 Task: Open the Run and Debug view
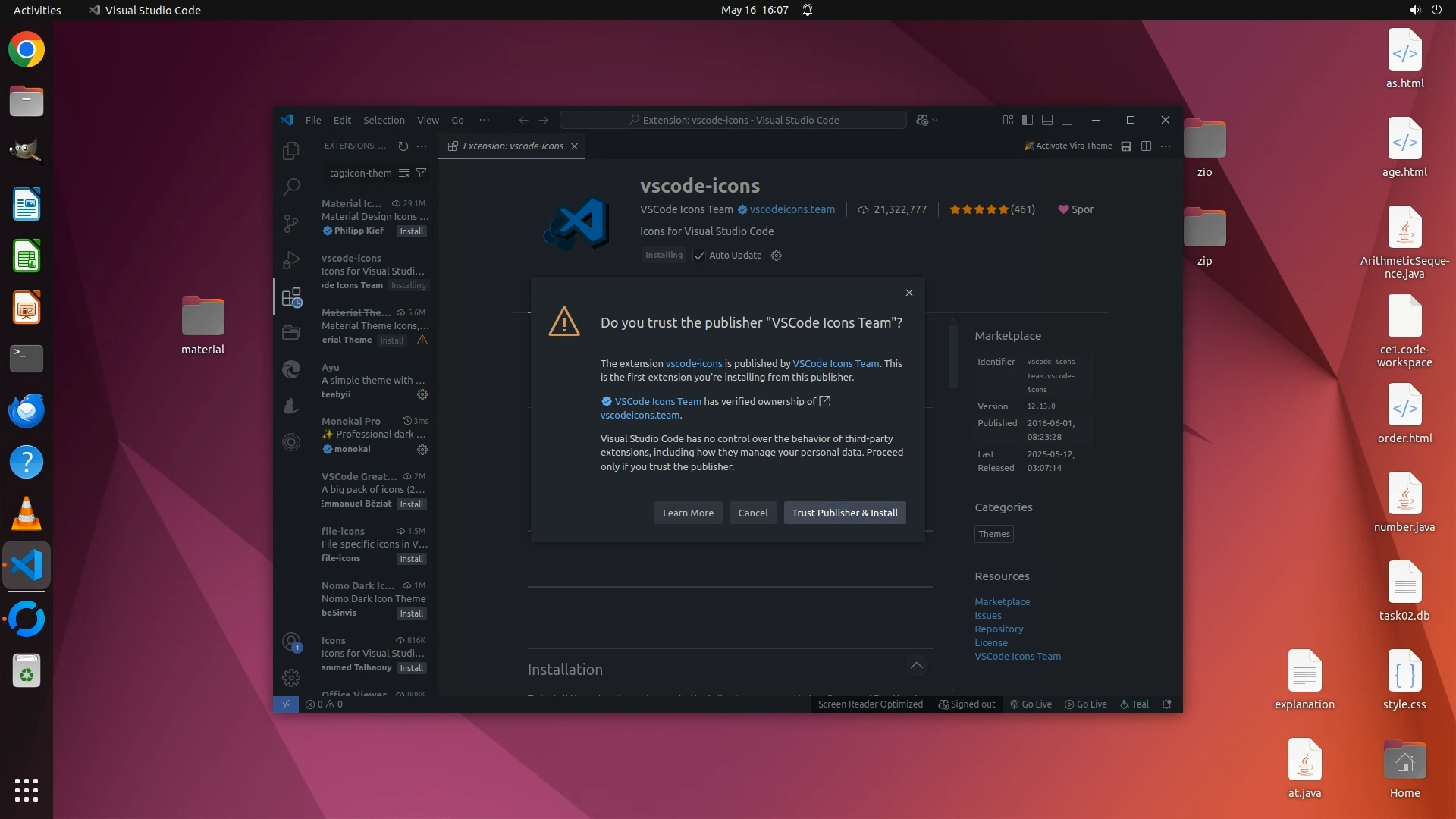coord(290,260)
